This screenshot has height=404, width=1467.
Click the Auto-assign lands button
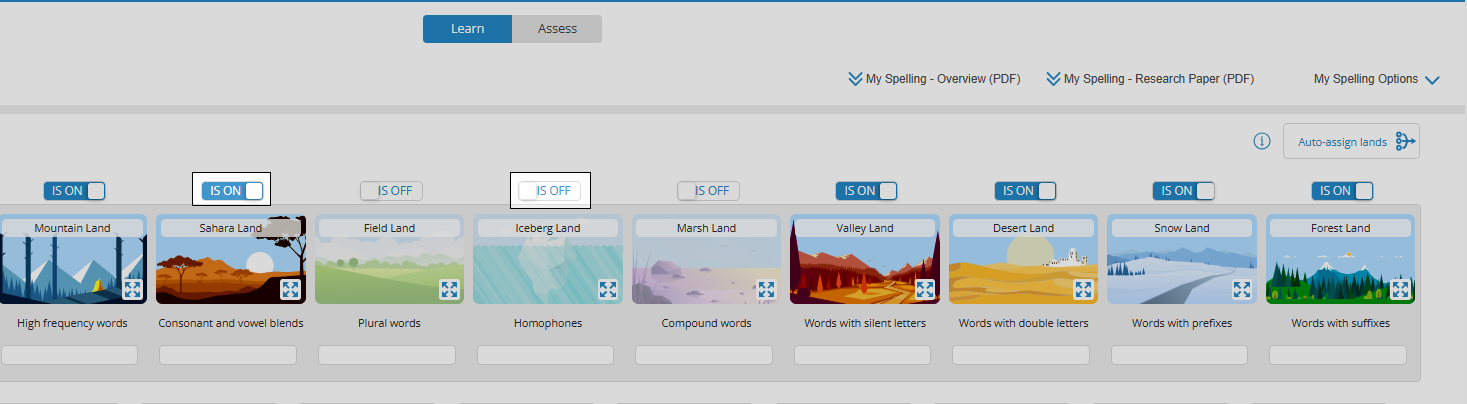[1351, 142]
